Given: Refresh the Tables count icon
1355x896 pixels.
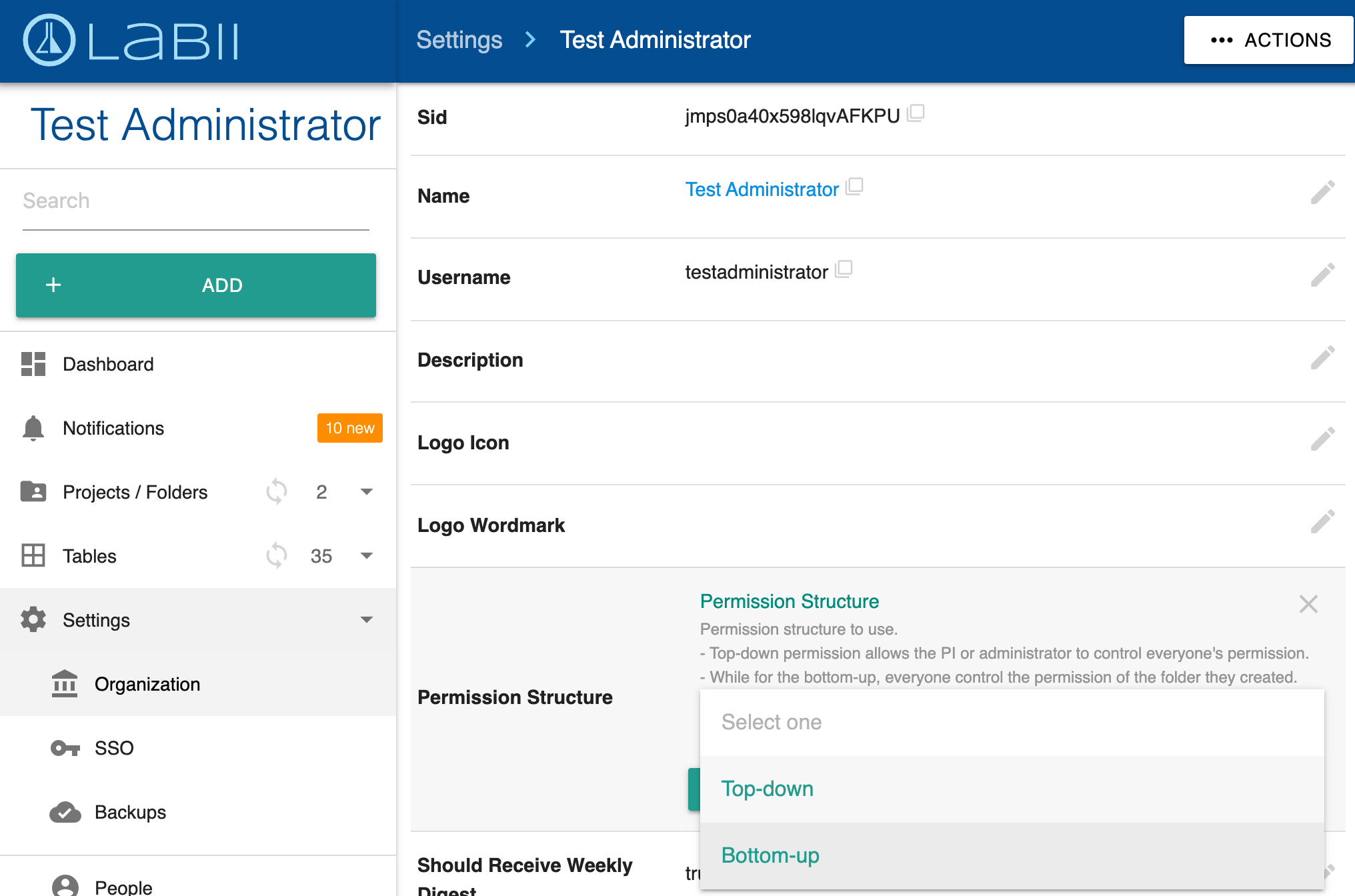Looking at the screenshot, I should click(x=276, y=555).
